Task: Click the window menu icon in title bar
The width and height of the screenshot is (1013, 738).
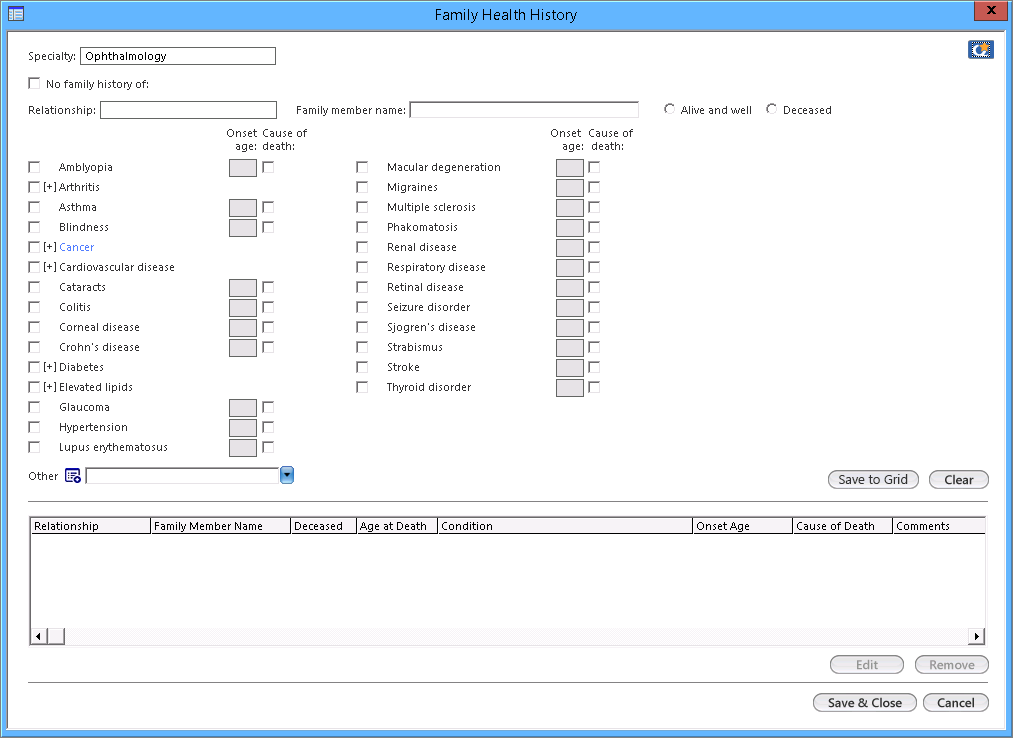Action: (16, 14)
